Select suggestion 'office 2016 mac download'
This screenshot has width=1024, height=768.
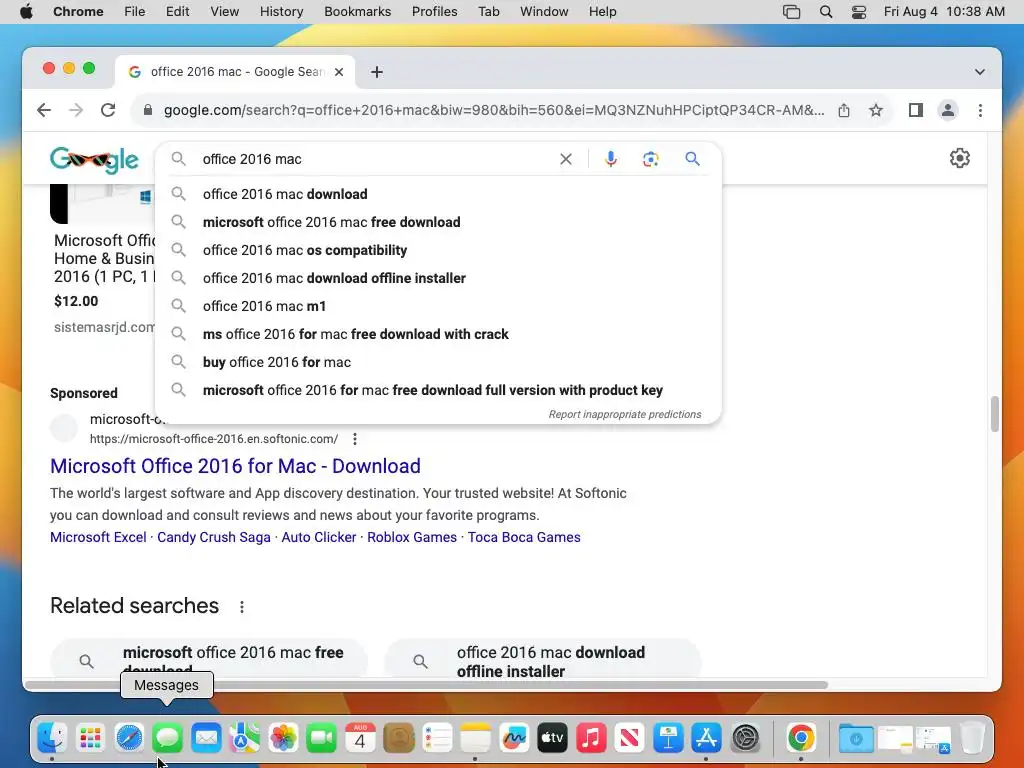[438, 194]
